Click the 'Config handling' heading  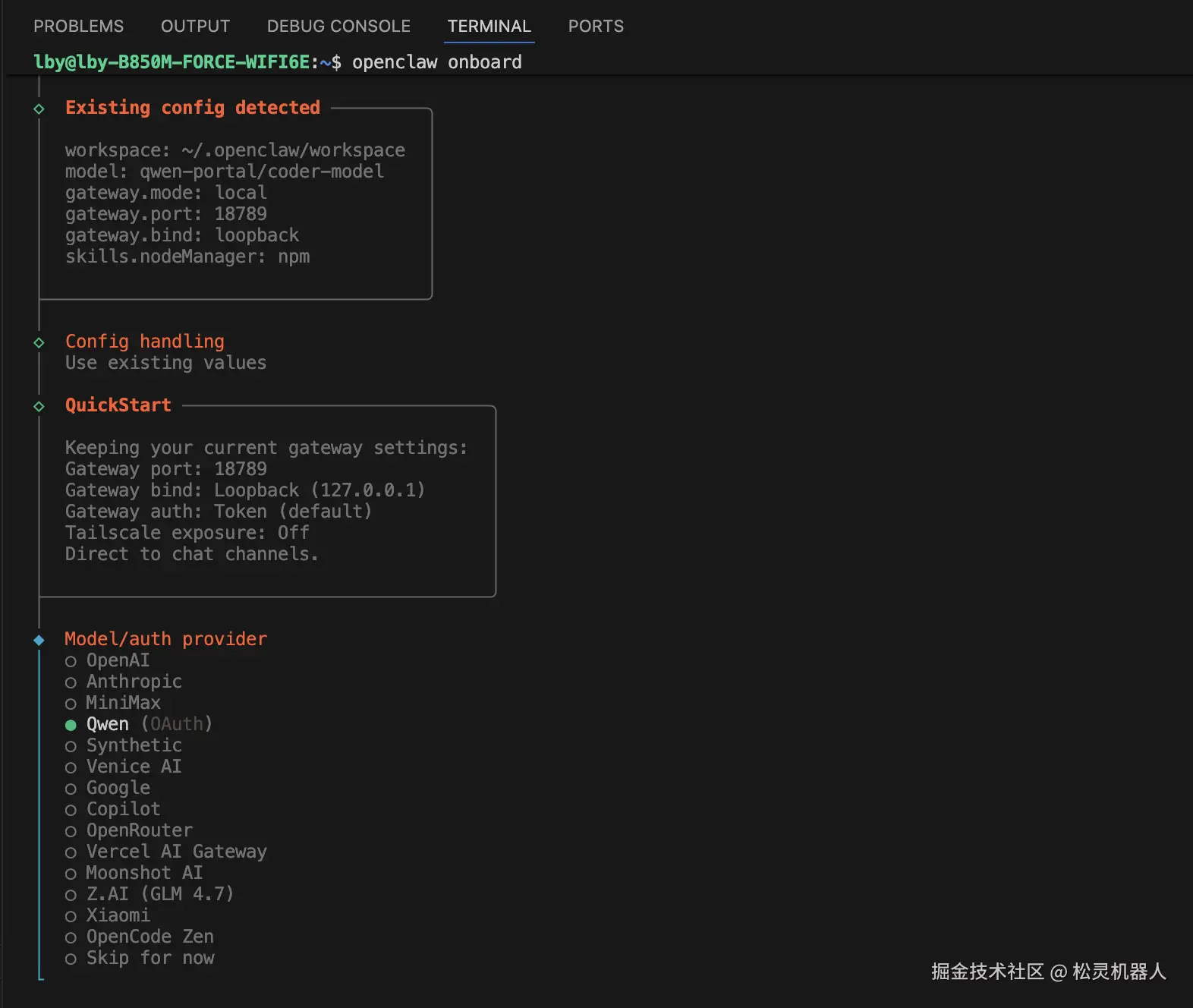coord(145,342)
